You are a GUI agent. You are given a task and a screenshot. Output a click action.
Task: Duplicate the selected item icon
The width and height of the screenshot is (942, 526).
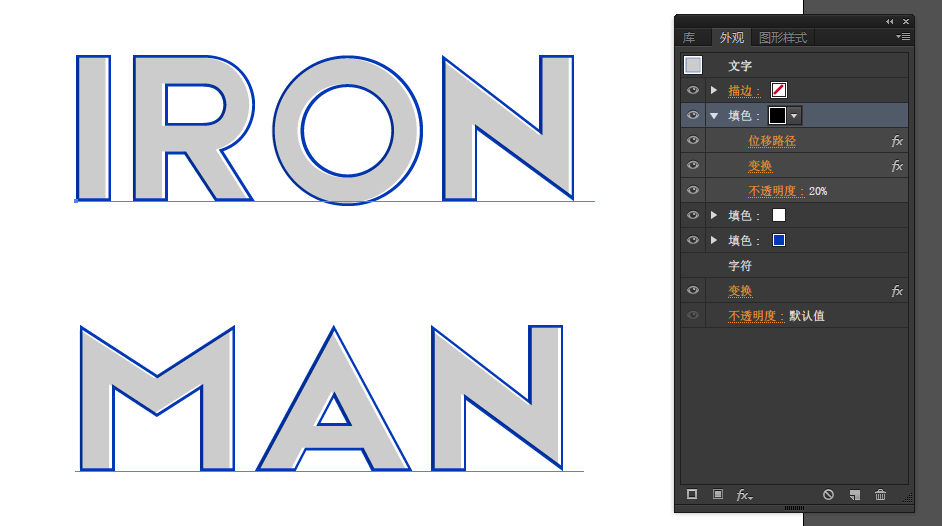click(854, 495)
